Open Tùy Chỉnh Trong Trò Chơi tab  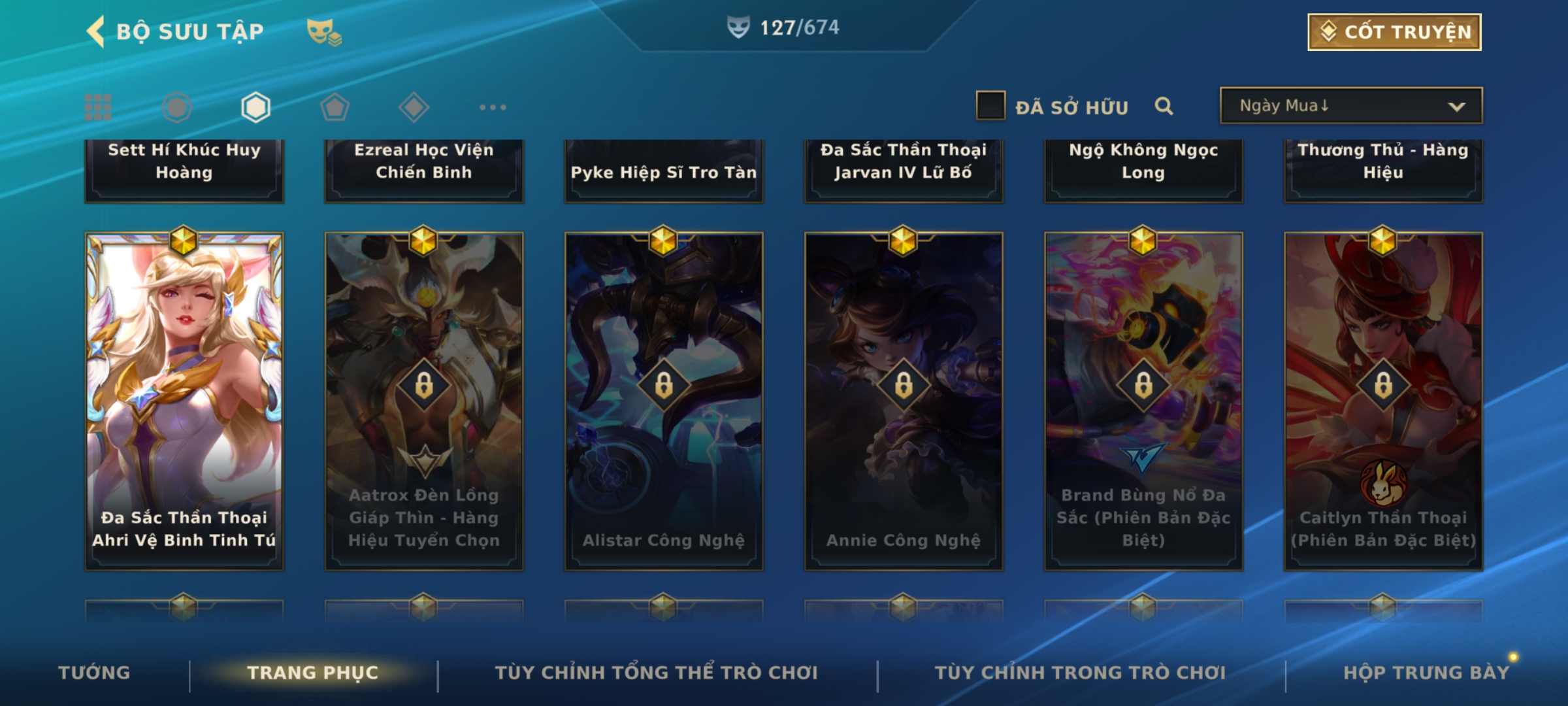coord(1080,673)
